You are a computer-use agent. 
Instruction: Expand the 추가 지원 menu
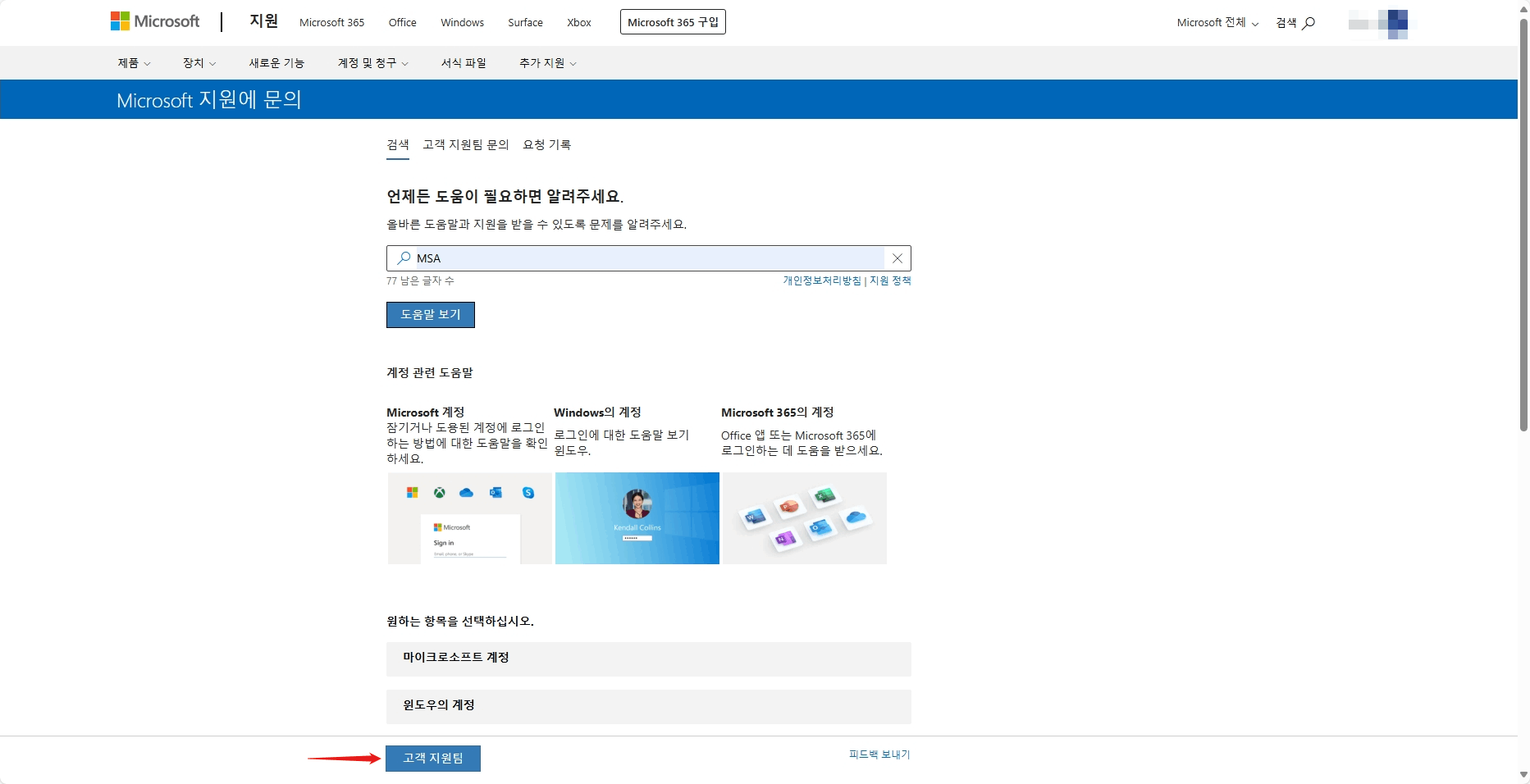pos(548,63)
